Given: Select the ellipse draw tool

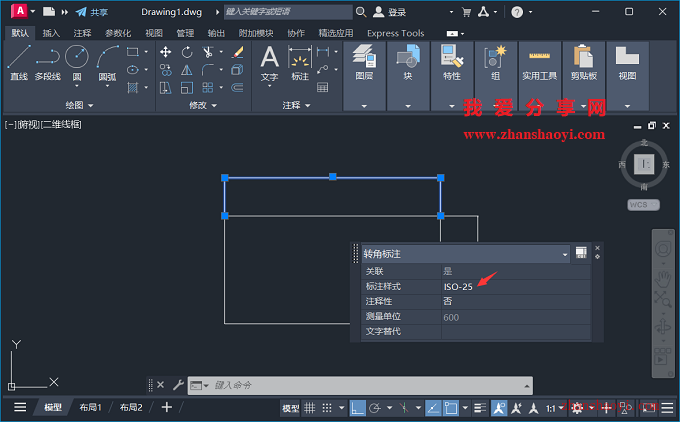Looking at the screenshot, I should 133,70.
